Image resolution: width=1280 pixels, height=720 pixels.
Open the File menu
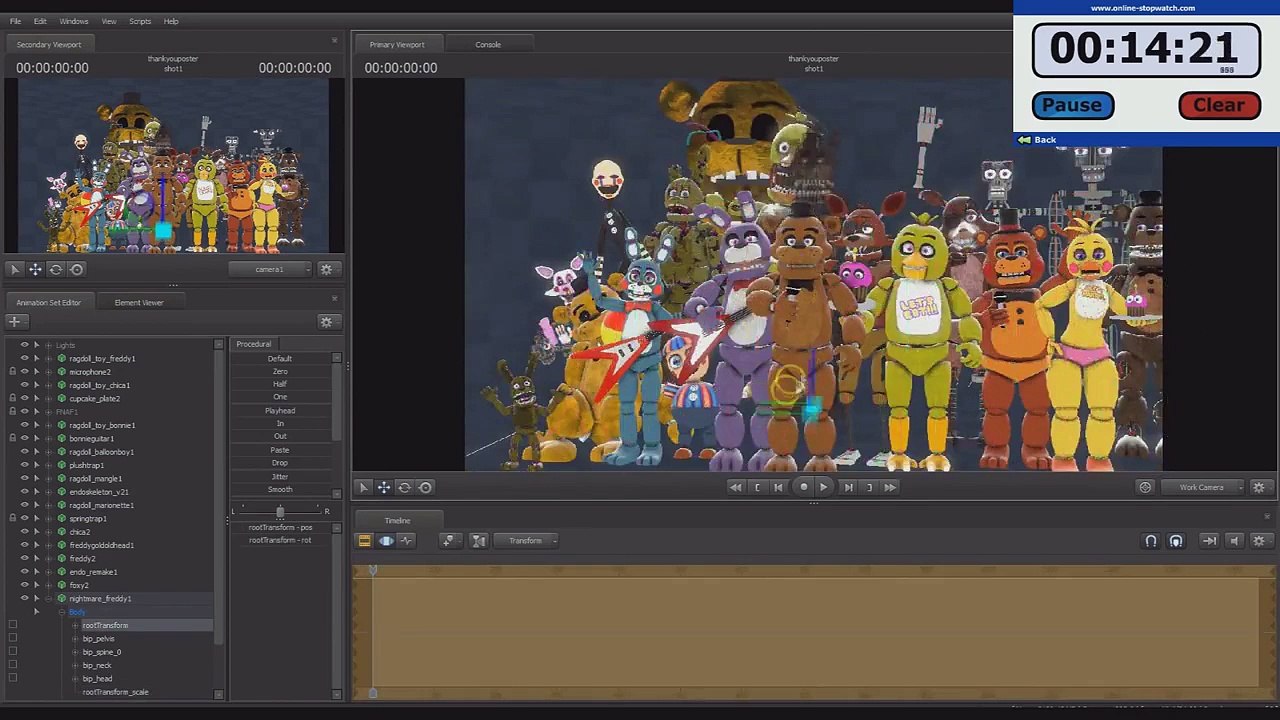(x=16, y=21)
